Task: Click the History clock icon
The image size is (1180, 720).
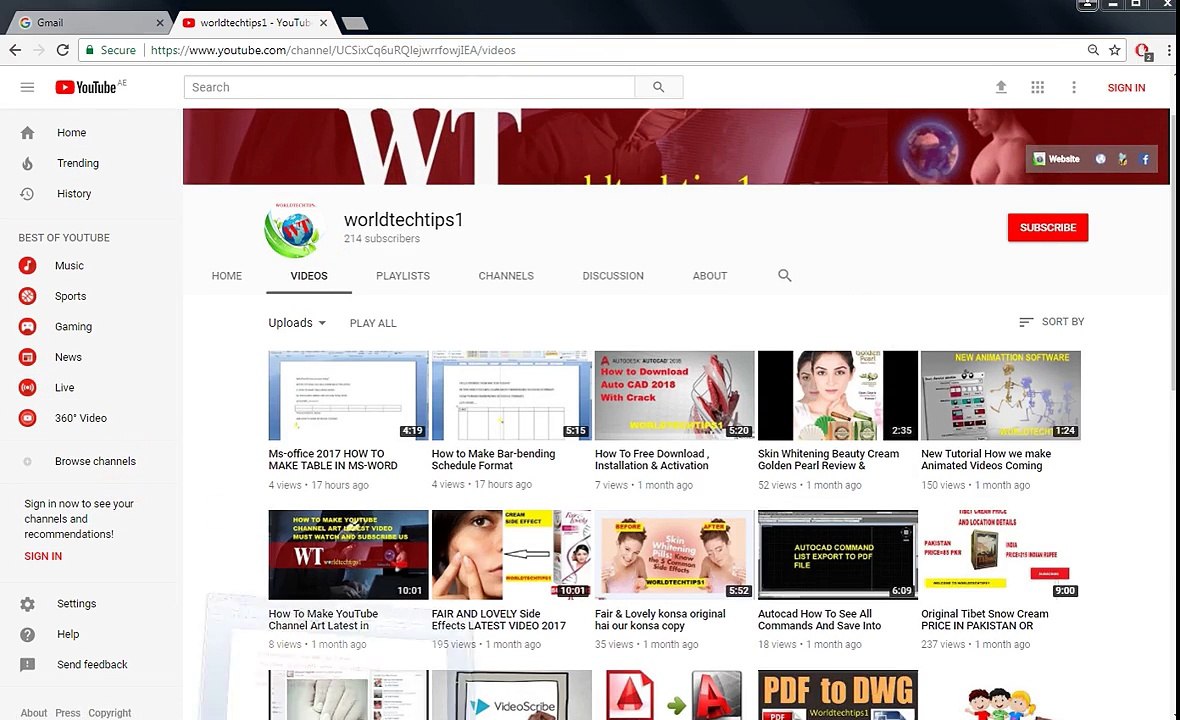Action: point(27,193)
